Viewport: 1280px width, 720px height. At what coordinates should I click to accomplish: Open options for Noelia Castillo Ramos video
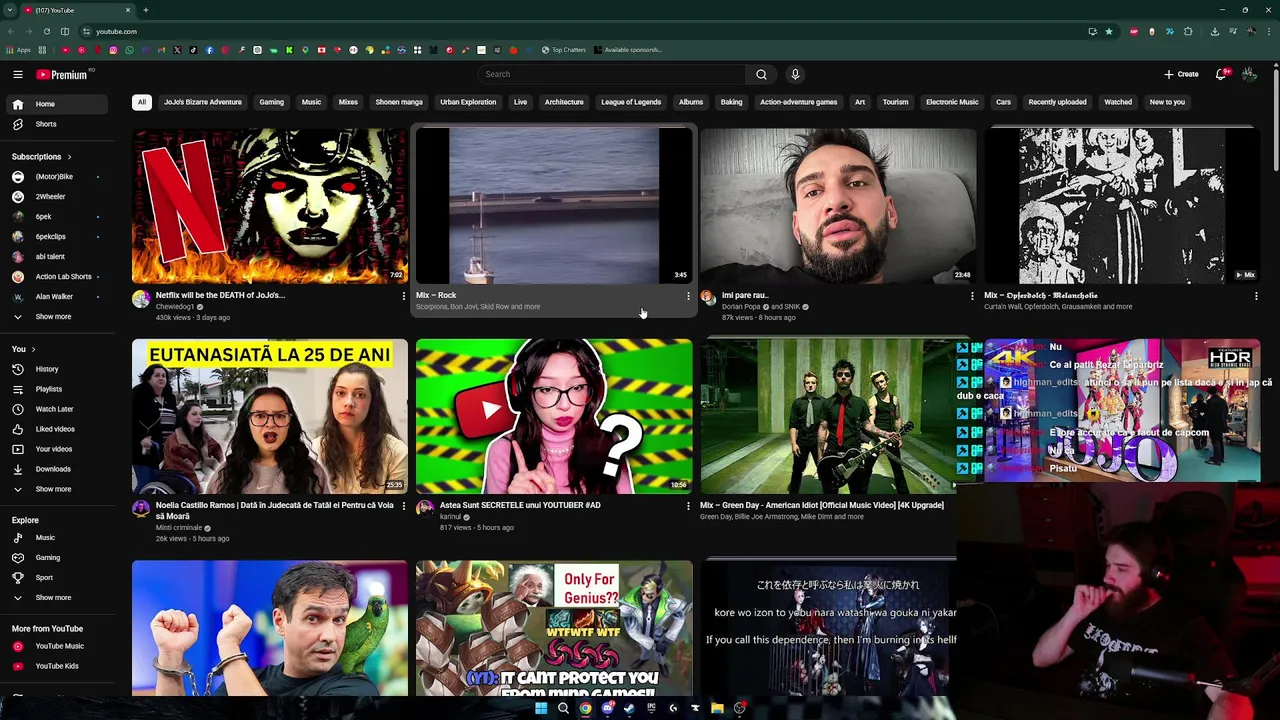(x=404, y=506)
